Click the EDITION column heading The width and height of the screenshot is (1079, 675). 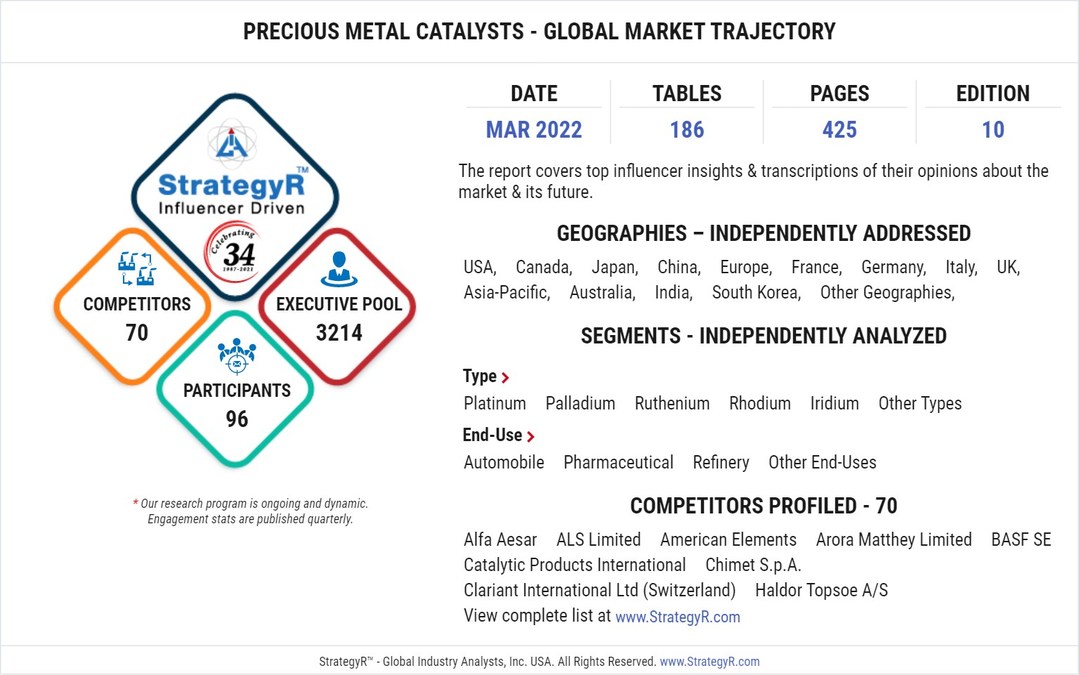[x=993, y=94]
